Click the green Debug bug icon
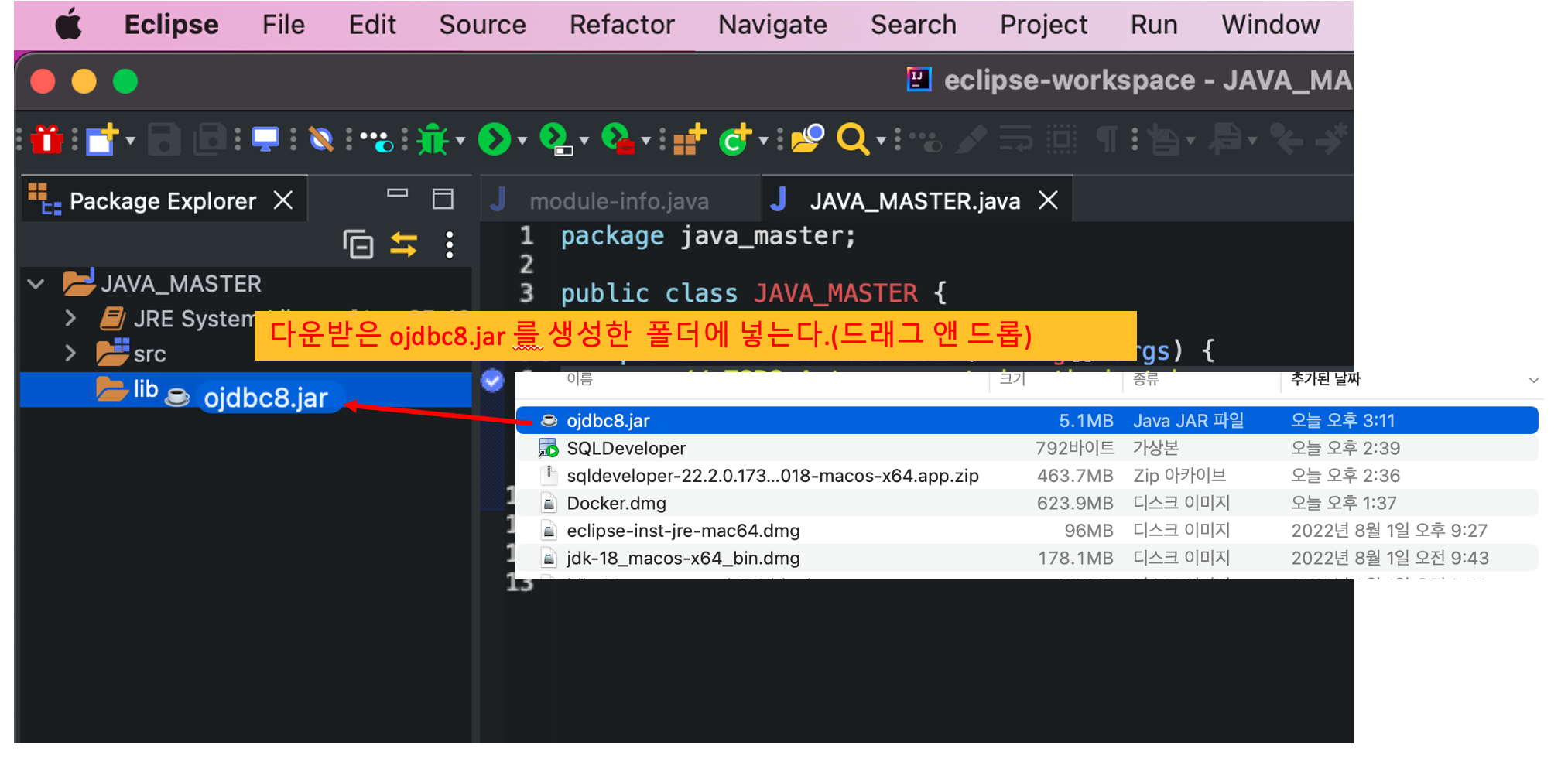 click(x=433, y=140)
